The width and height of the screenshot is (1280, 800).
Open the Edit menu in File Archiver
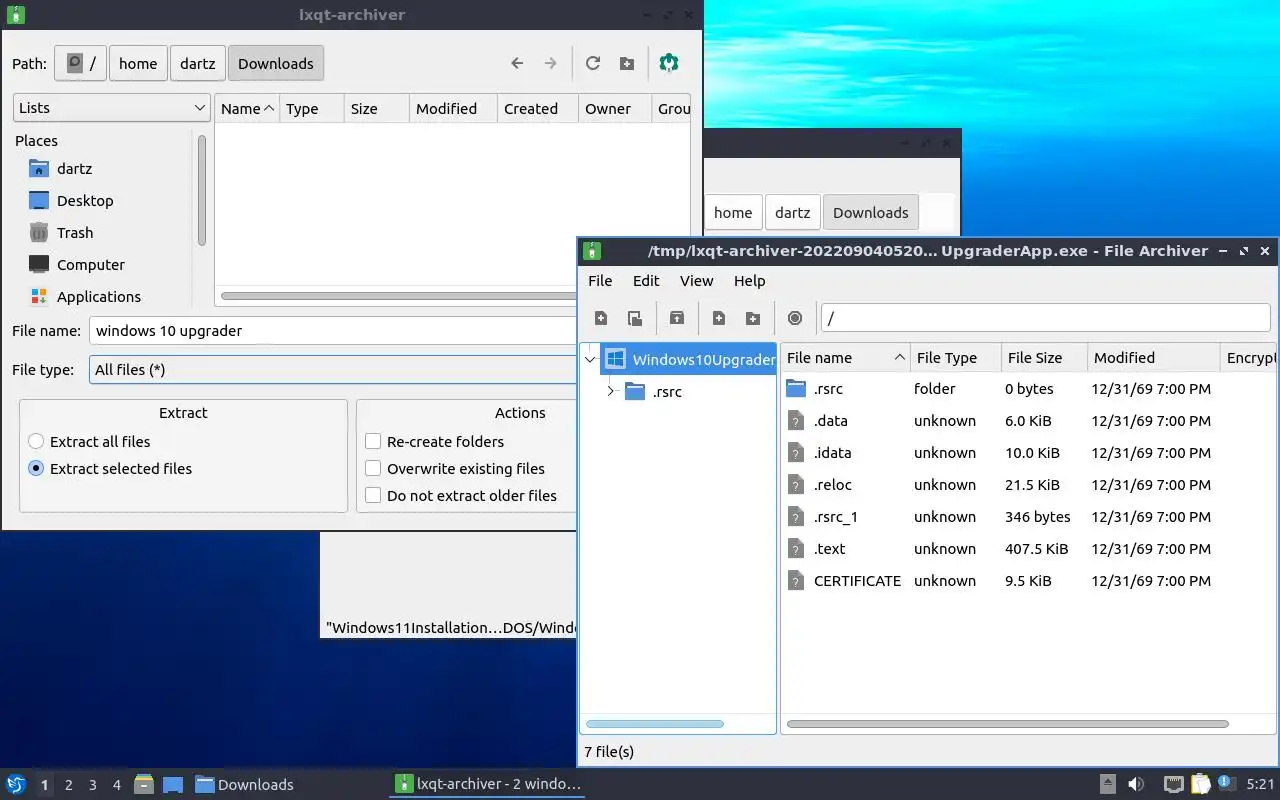[646, 281]
